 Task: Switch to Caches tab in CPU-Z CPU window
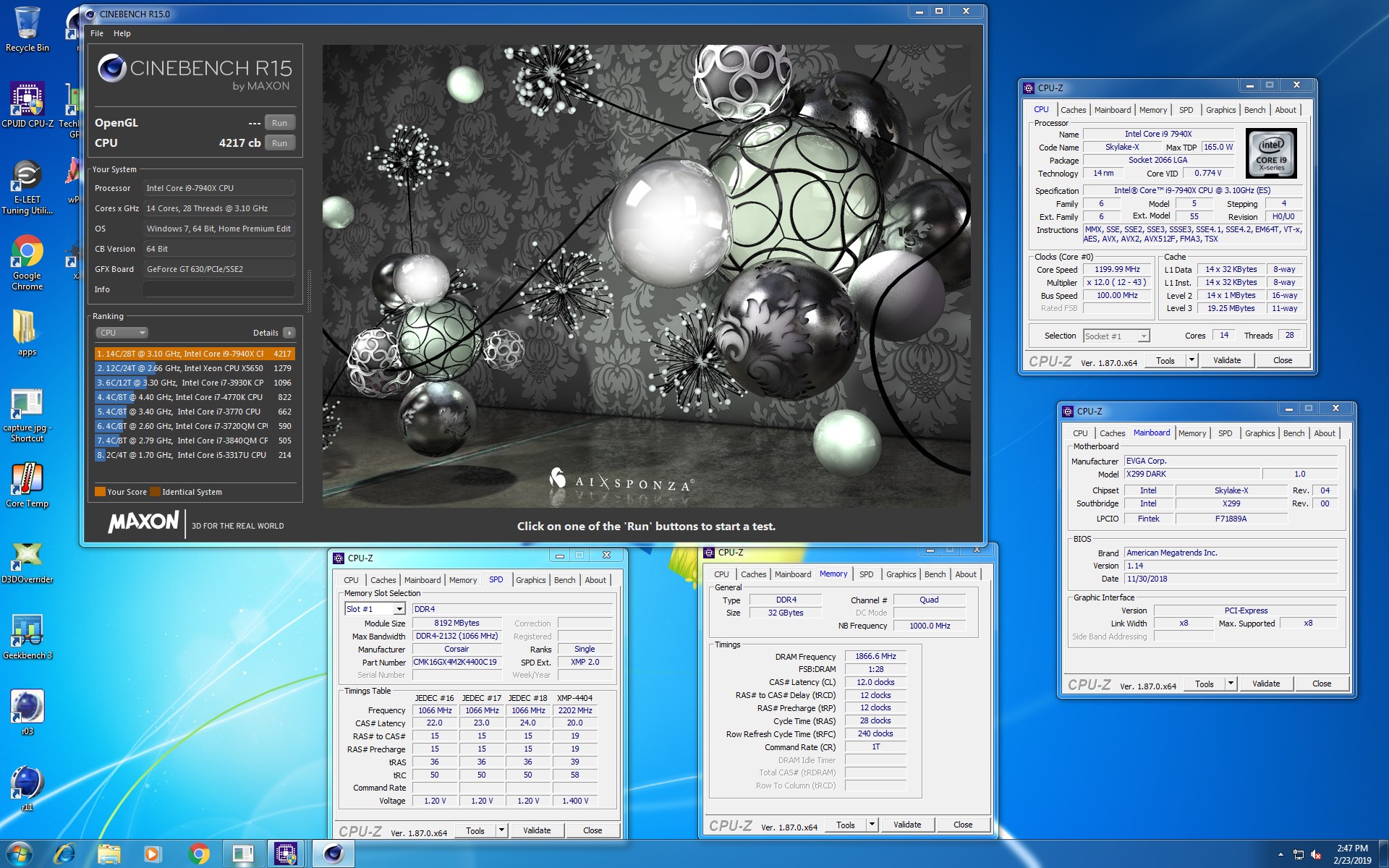point(1073,110)
